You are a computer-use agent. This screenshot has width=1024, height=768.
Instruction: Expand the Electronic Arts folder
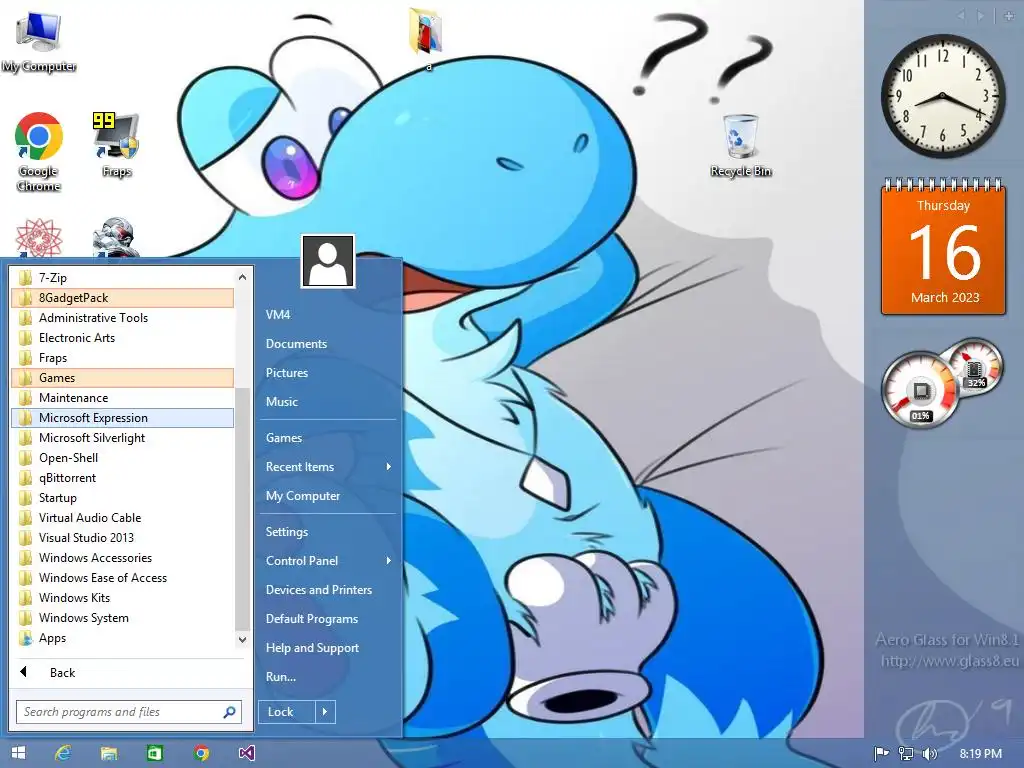pos(122,338)
